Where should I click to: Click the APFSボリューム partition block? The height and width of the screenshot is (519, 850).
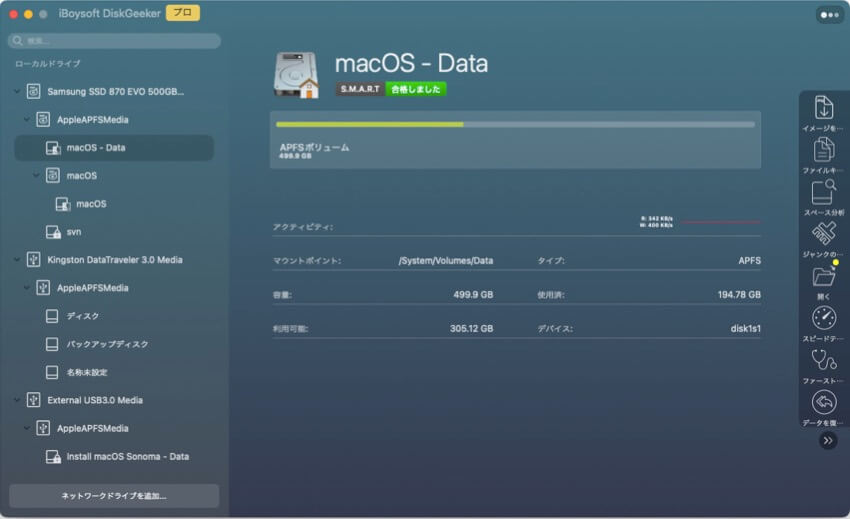pos(515,140)
